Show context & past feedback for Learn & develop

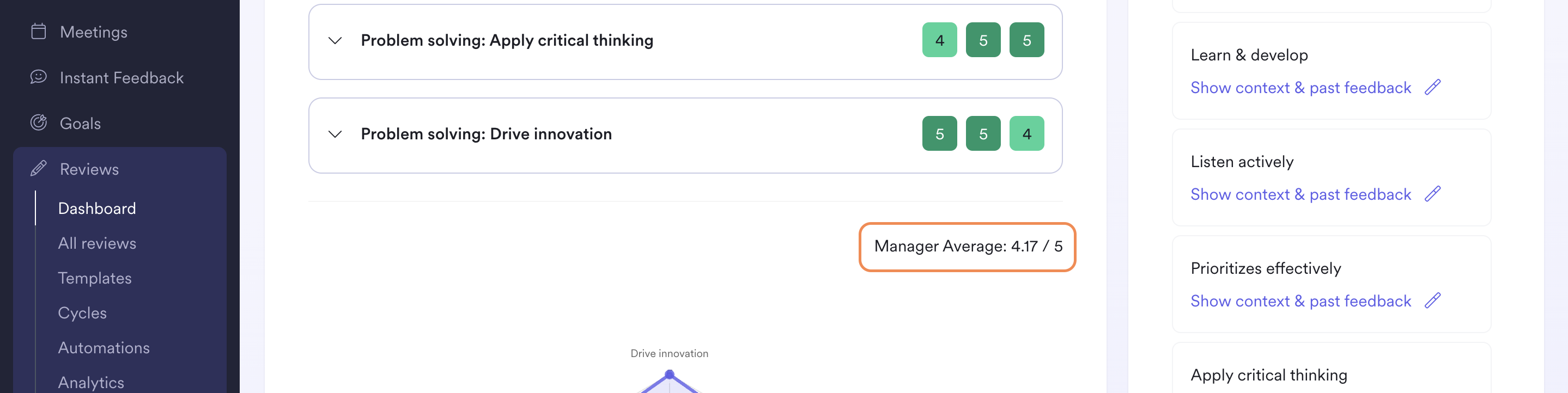pyautogui.click(x=1300, y=88)
